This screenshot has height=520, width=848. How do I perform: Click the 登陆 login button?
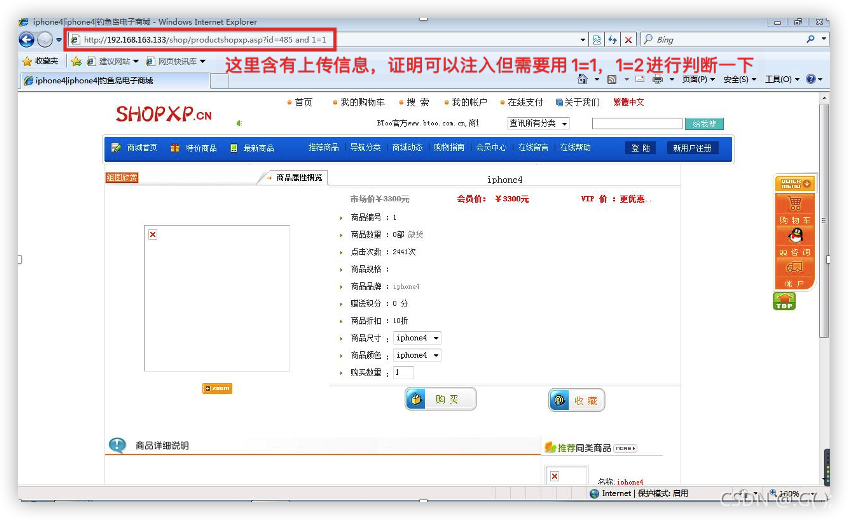[x=640, y=148]
